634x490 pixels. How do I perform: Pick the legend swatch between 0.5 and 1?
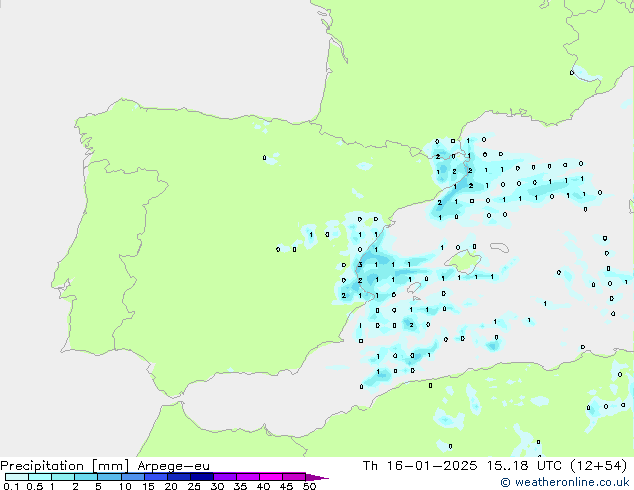tap(40, 477)
